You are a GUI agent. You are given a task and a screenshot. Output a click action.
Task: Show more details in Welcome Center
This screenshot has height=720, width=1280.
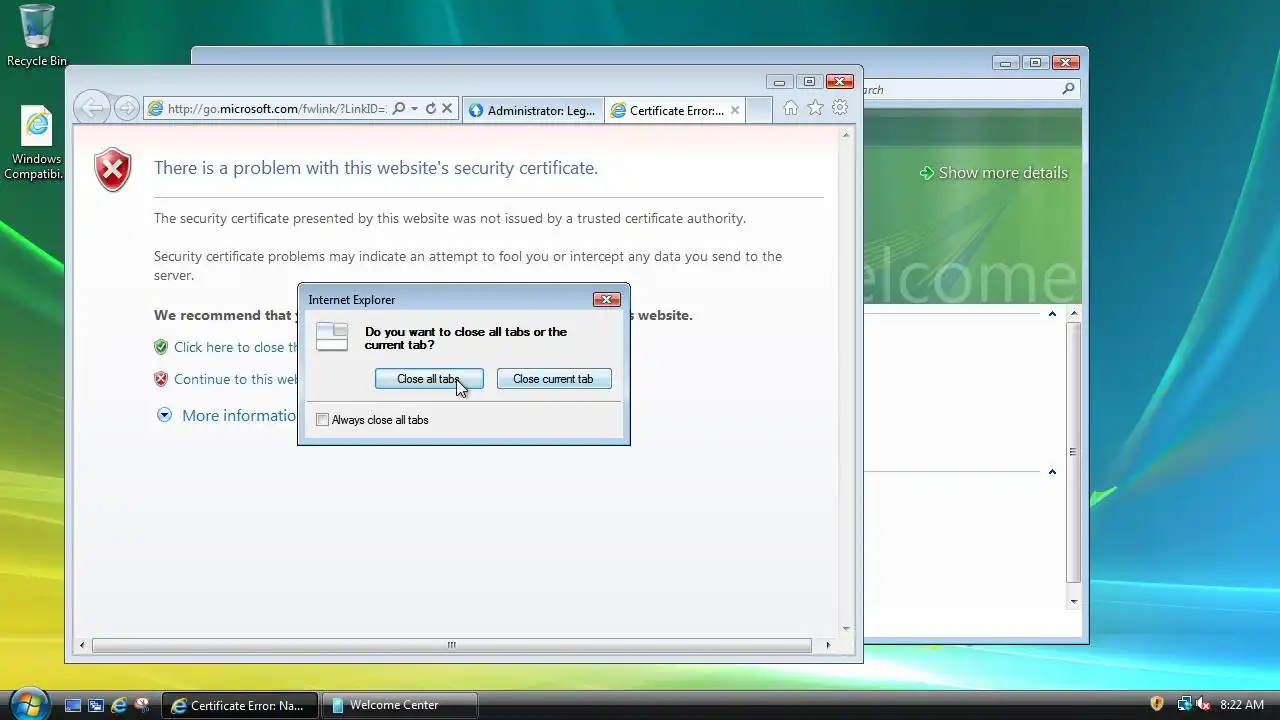993,173
